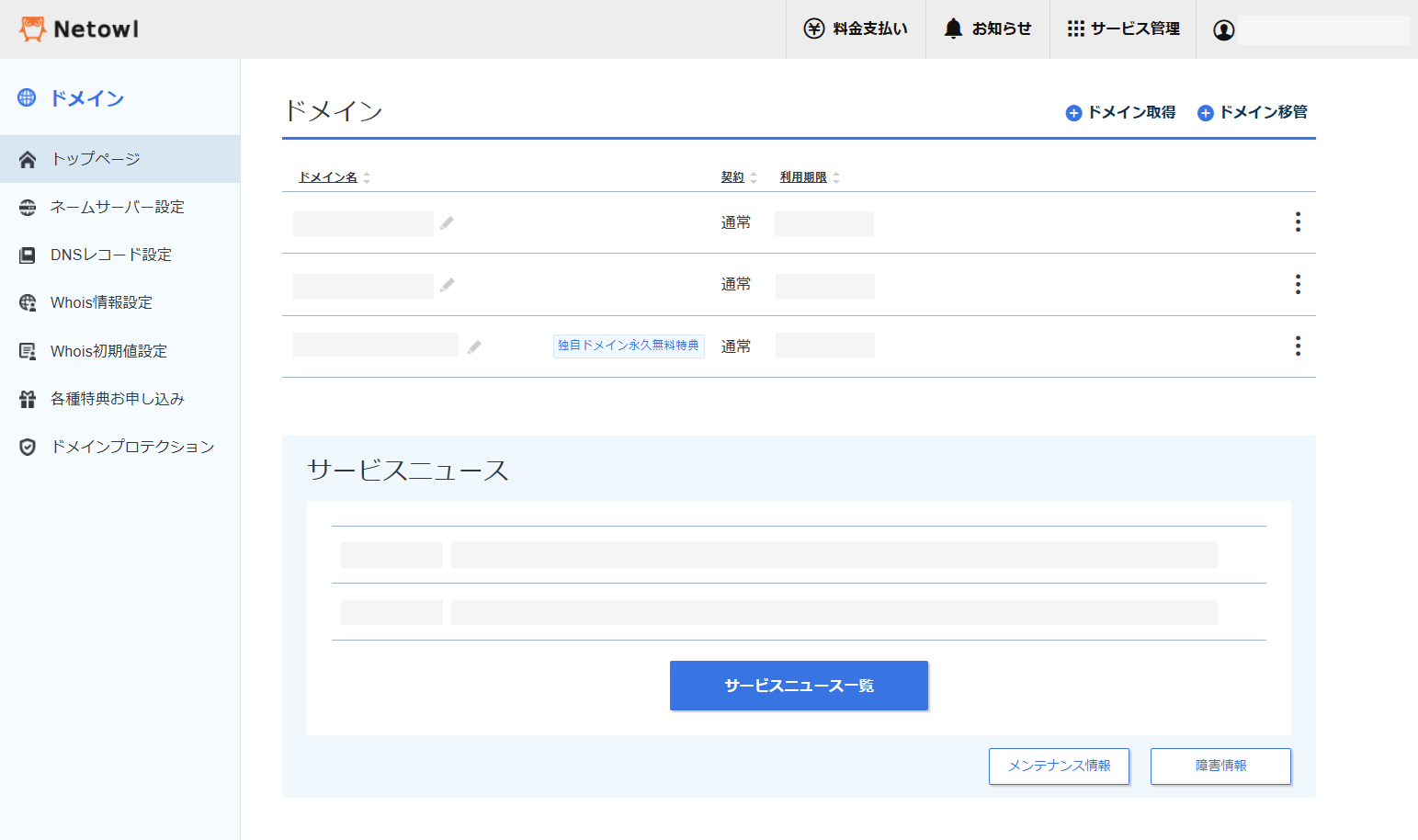Click the sort arrows beside ドメイン名
Viewport: 1418px width, 840px height.
pos(367,177)
